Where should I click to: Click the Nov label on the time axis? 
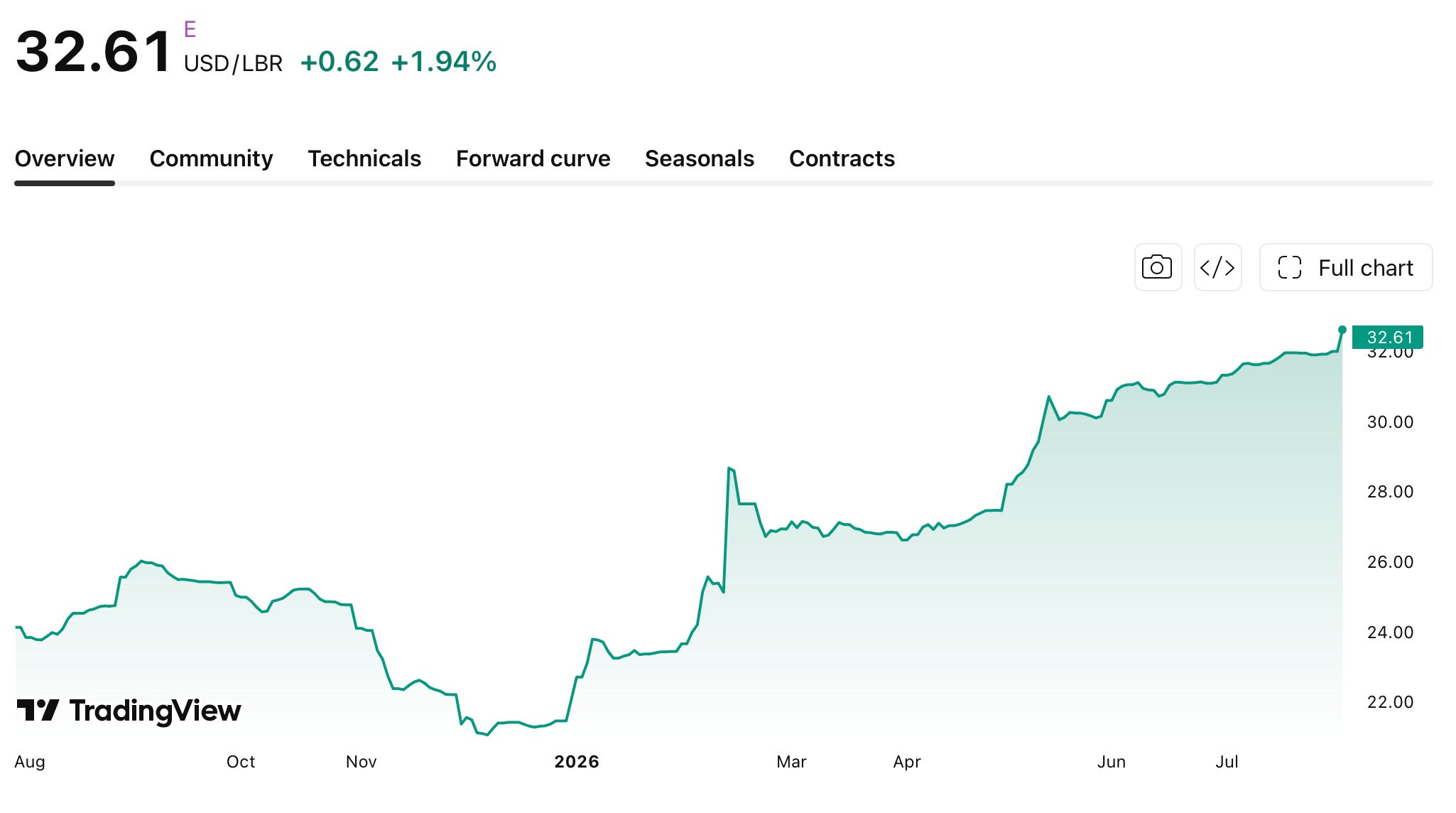361,762
